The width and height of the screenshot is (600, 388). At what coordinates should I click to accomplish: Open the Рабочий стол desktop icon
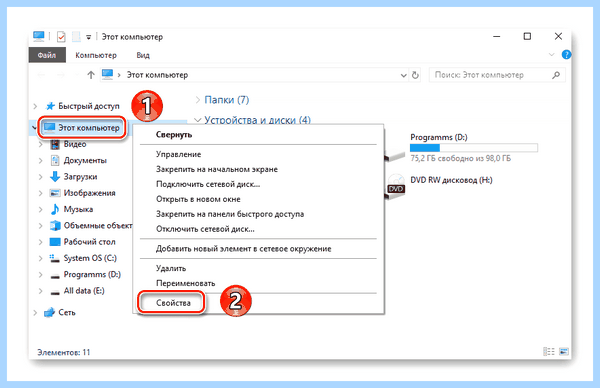point(55,242)
